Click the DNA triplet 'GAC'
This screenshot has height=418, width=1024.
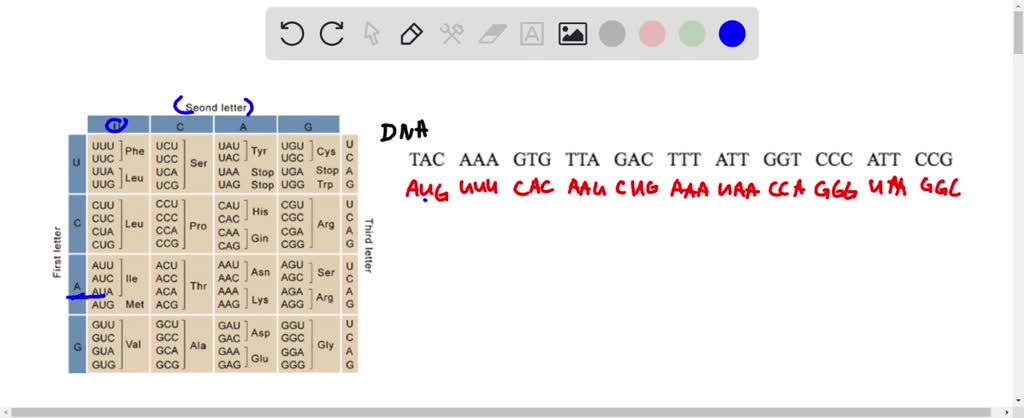pyautogui.click(x=633, y=159)
